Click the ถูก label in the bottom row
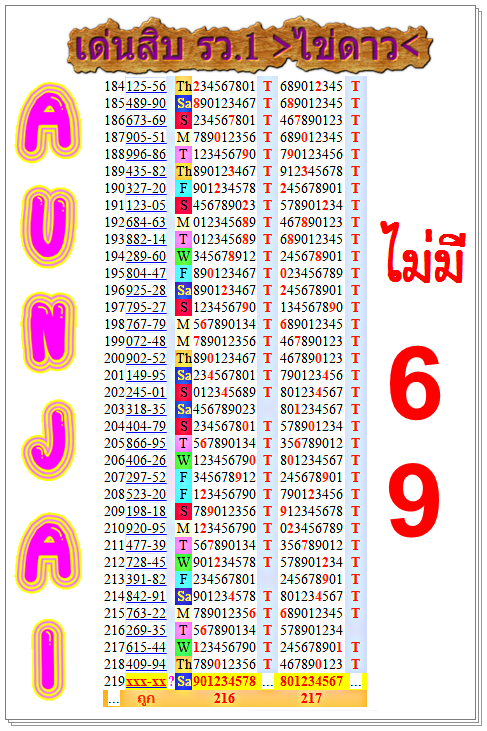487x731 pixels. coord(146,699)
